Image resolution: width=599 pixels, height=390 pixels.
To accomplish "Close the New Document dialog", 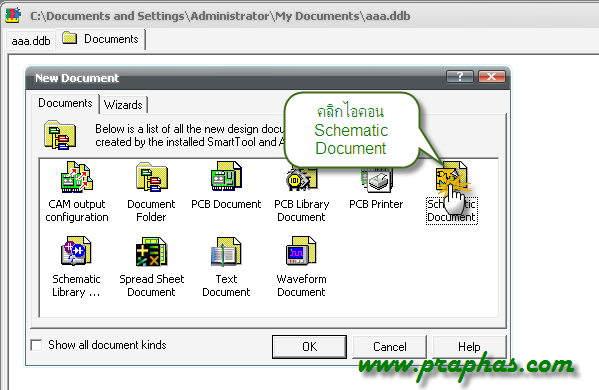I will tap(492, 77).
